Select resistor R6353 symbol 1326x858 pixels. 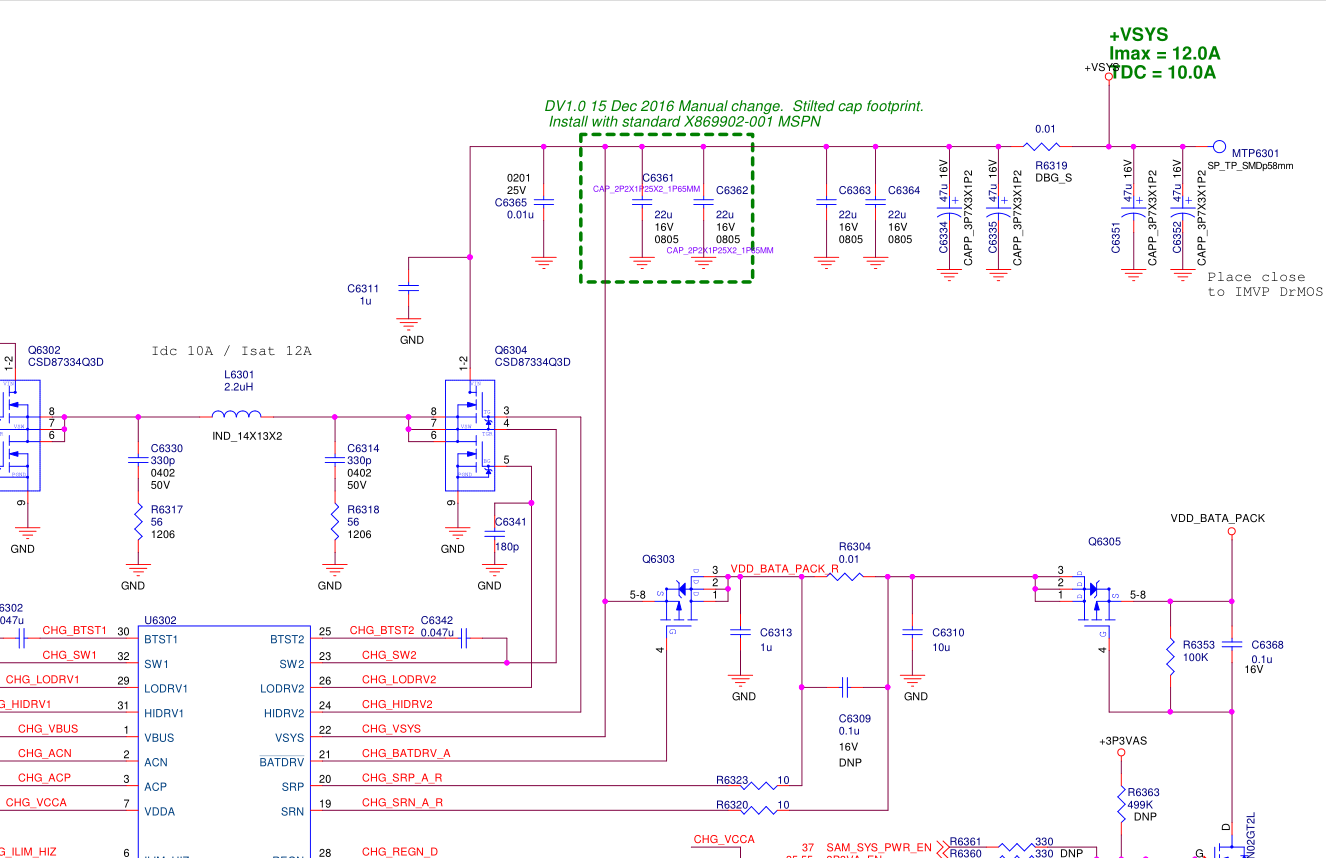point(1170,656)
